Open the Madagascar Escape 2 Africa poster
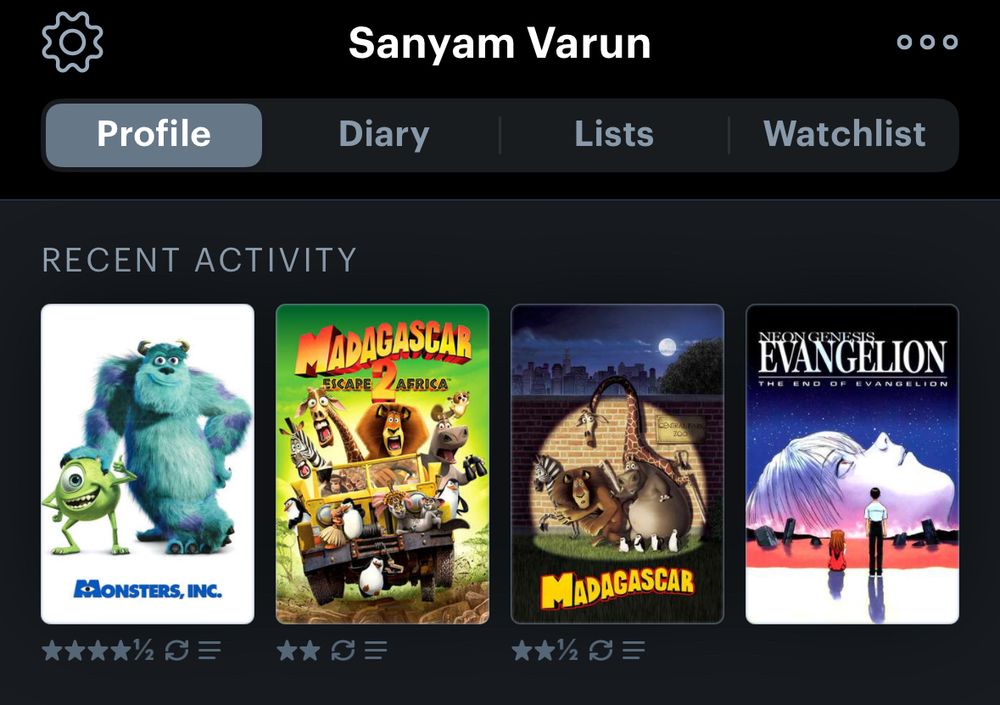Image resolution: width=1000 pixels, height=705 pixels. (383, 464)
